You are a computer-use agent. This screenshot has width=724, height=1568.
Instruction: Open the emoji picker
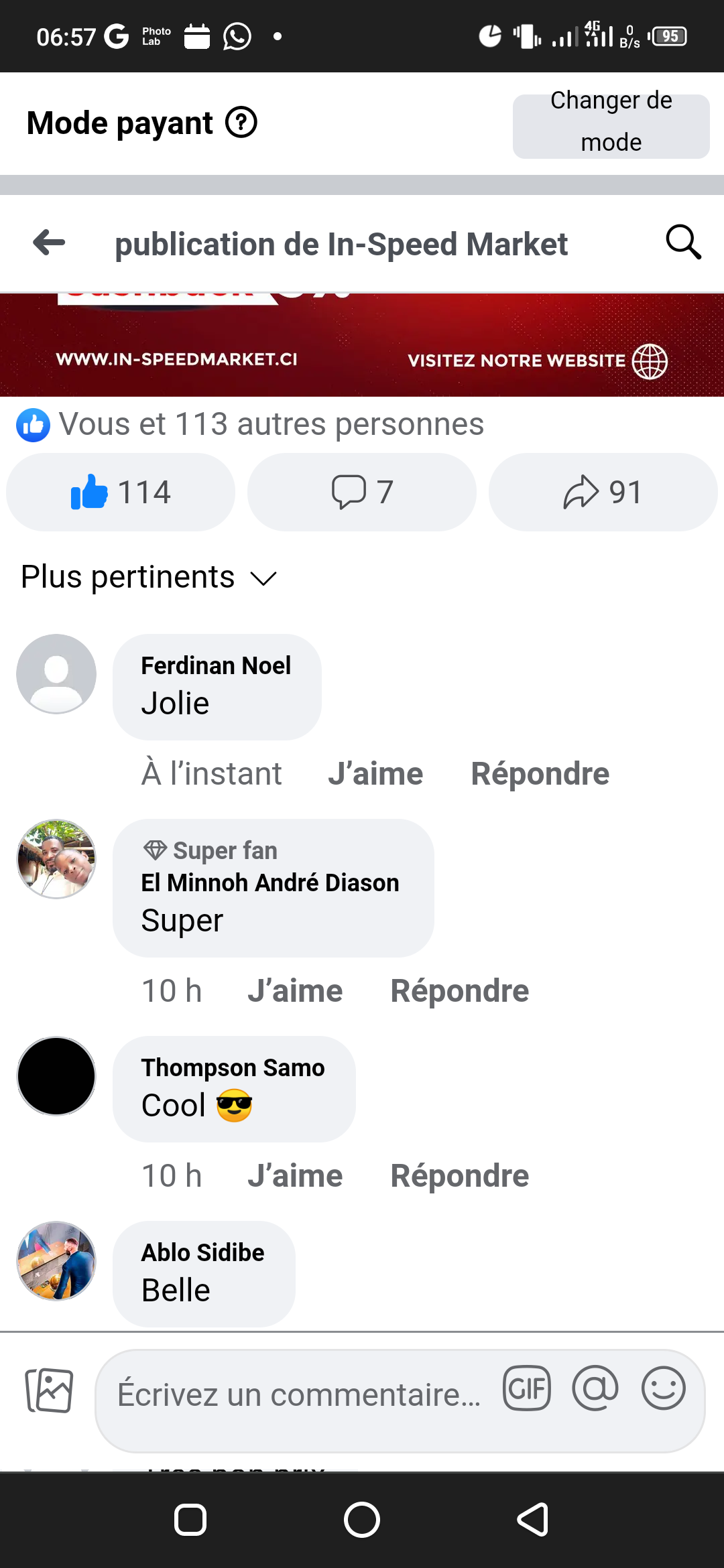663,1389
